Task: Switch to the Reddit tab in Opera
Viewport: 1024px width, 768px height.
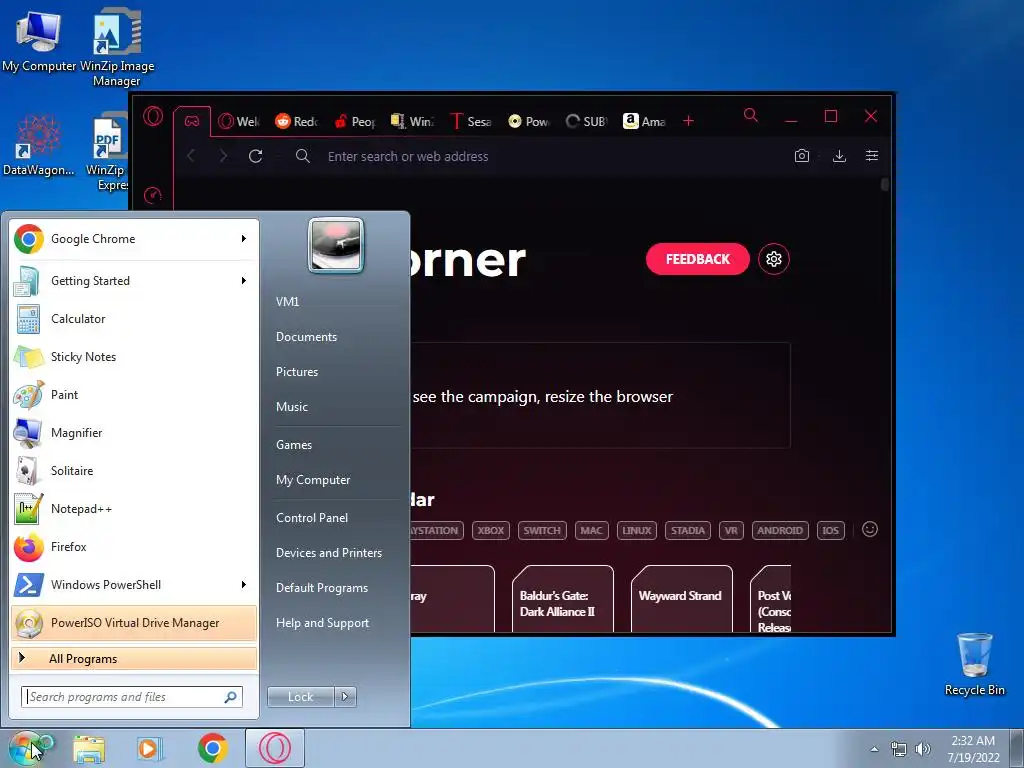Action: tap(296, 121)
